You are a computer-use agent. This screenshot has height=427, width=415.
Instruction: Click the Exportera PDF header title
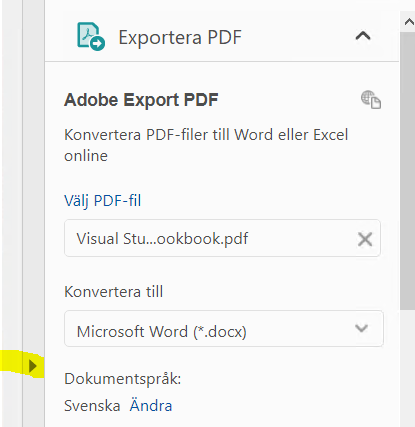[x=180, y=37]
